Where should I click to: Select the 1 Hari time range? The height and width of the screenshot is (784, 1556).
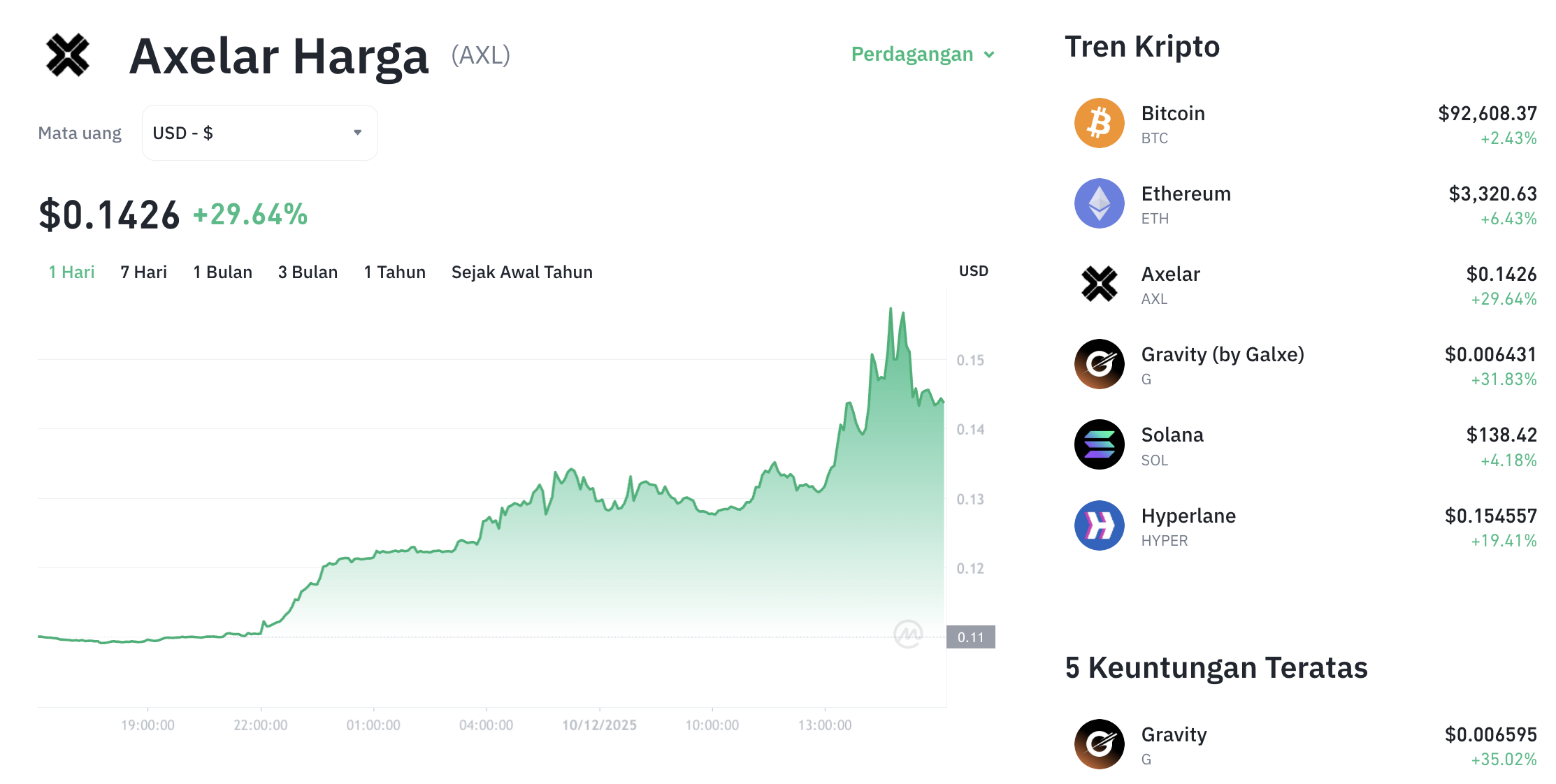(x=71, y=273)
